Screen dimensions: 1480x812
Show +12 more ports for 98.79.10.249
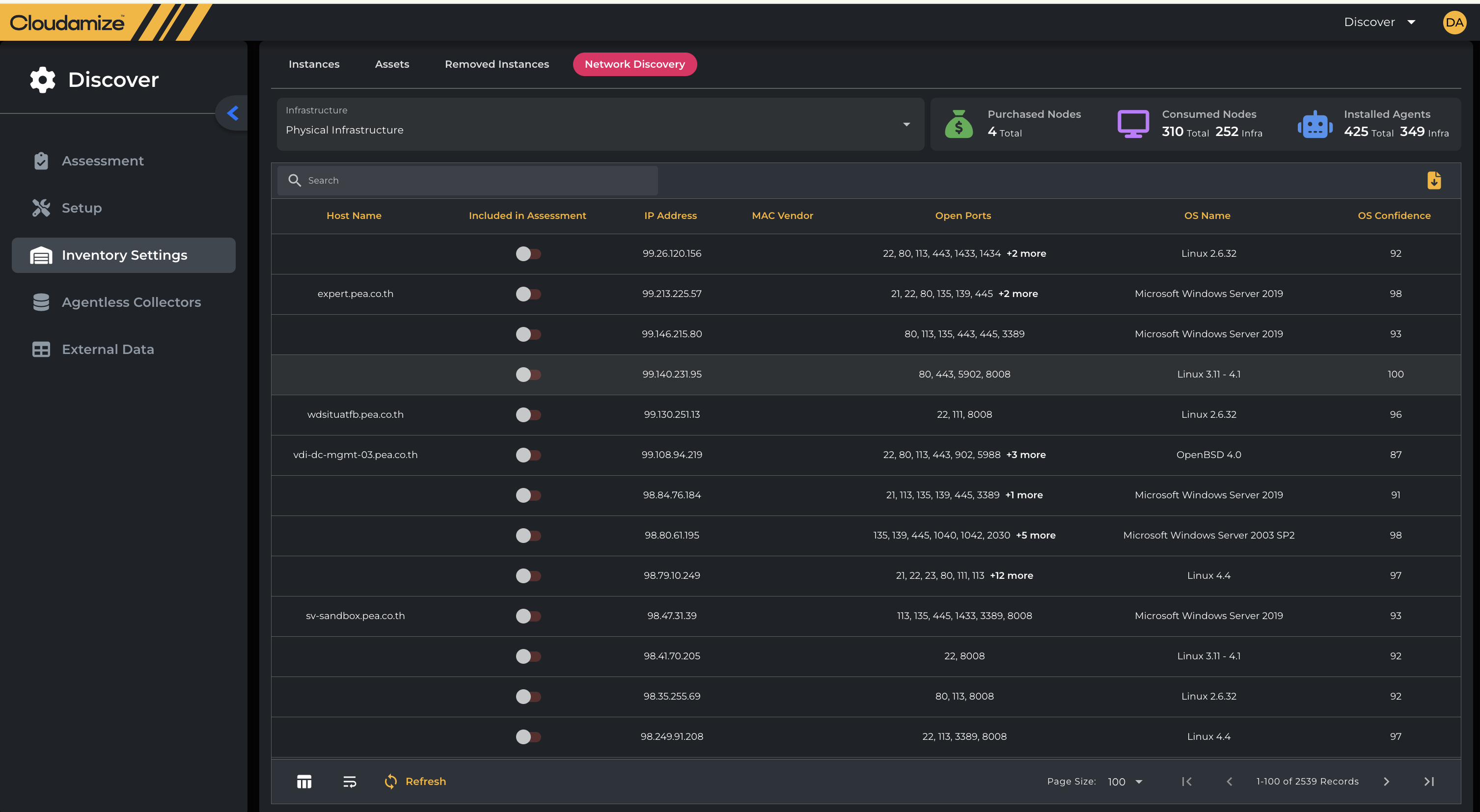coord(1011,575)
